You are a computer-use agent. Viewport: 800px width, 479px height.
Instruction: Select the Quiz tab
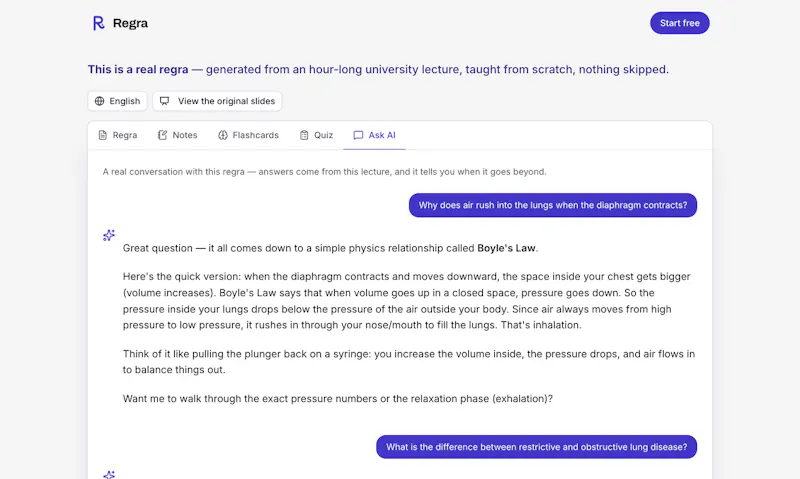(316, 135)
